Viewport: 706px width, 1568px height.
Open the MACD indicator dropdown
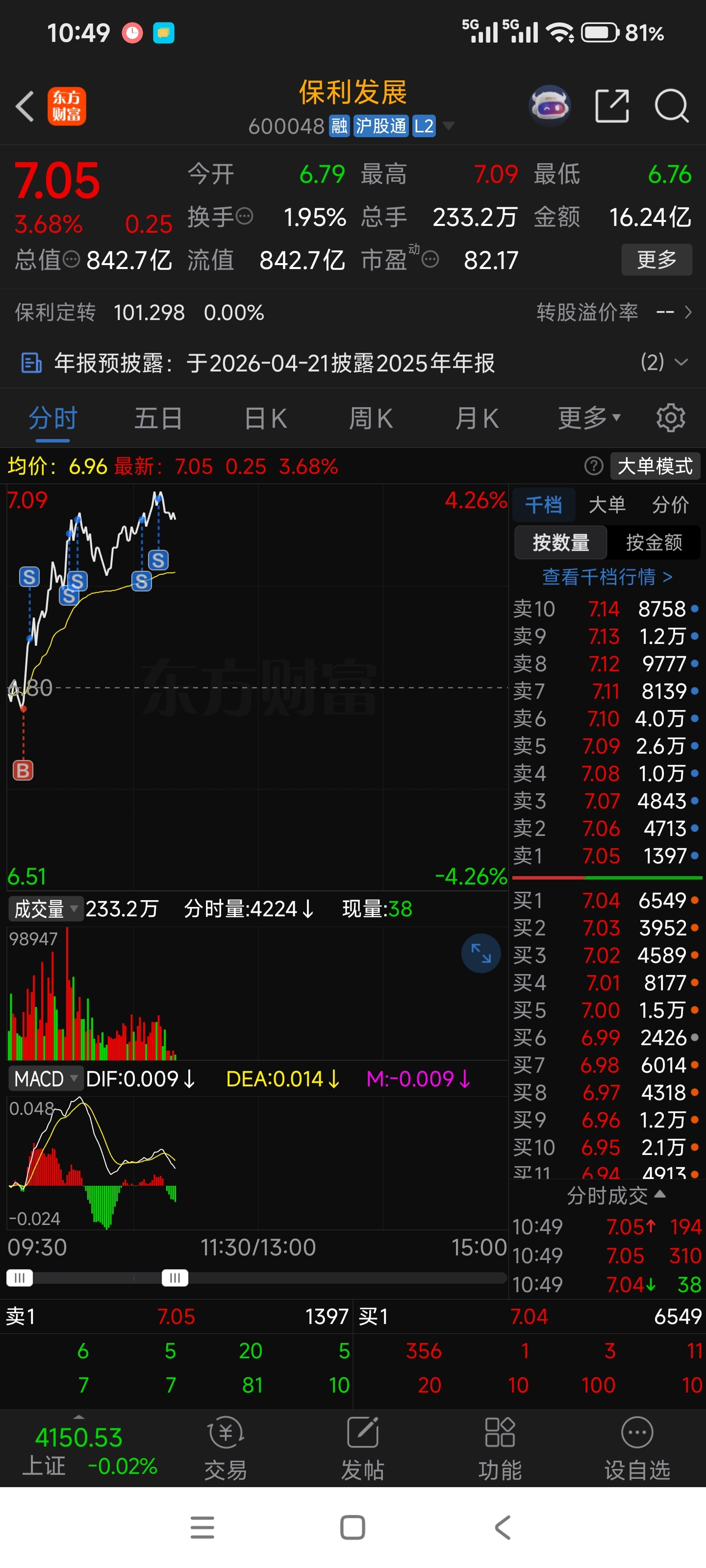click(x=46, y=1078)
